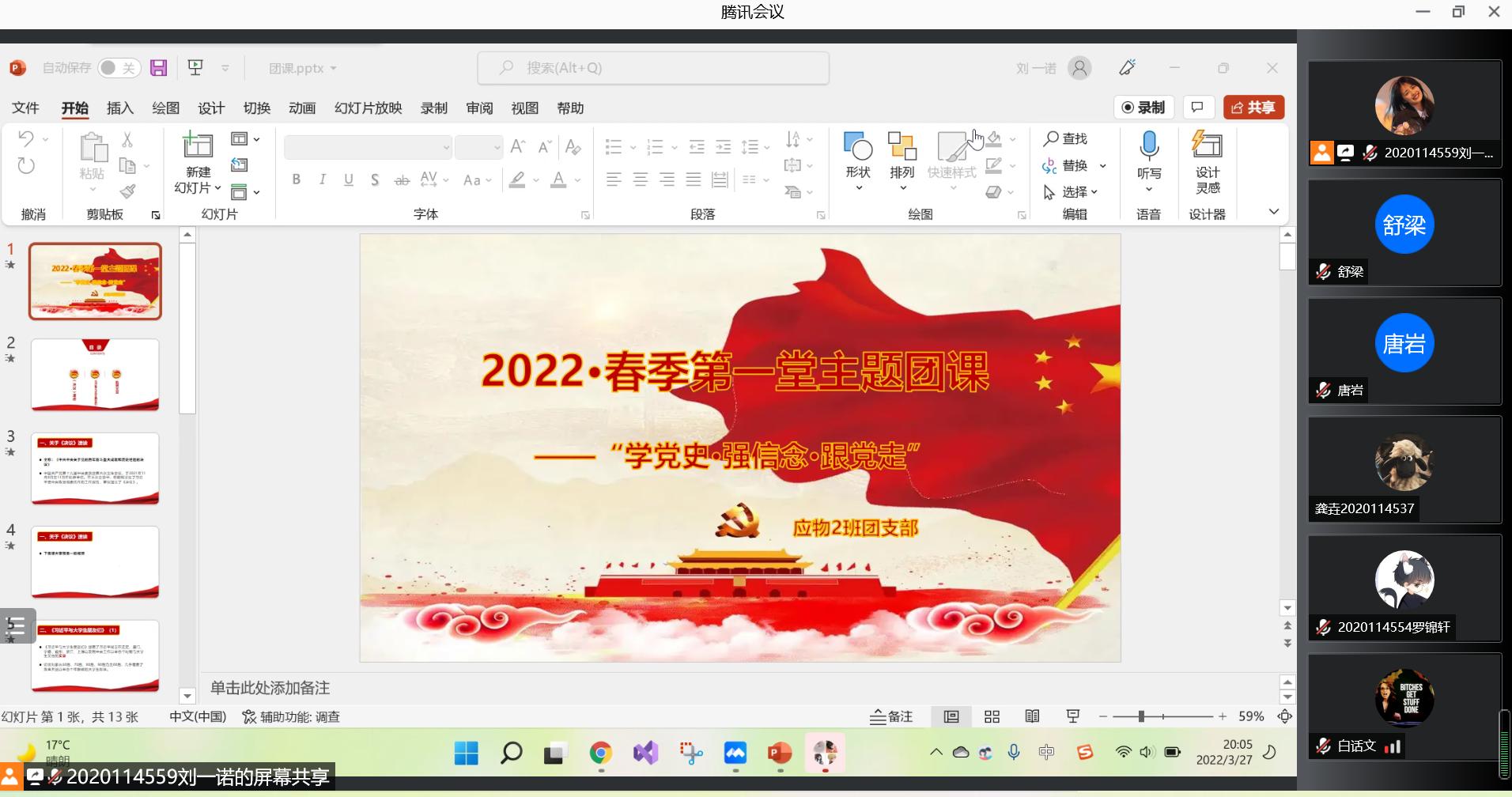The width and height of the screenshot is (1512, 797).
Task: Open font color swatch
Action: click(x=558, y=180)
